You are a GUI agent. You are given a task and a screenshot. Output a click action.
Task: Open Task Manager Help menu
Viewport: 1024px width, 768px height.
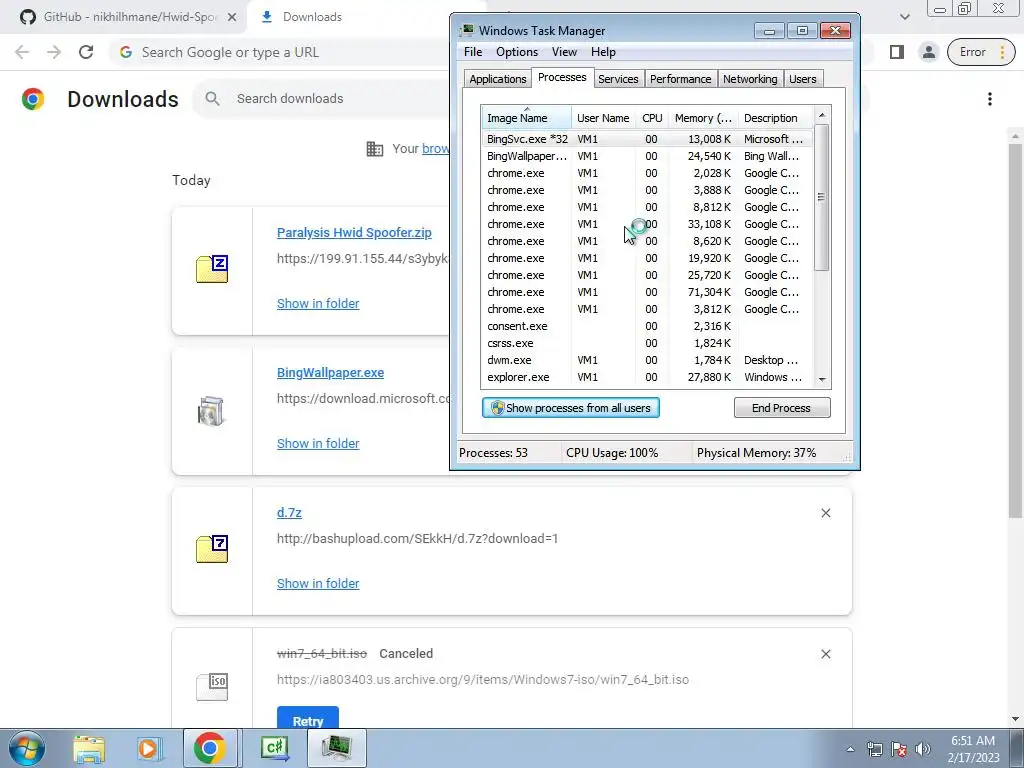[603, 52]
